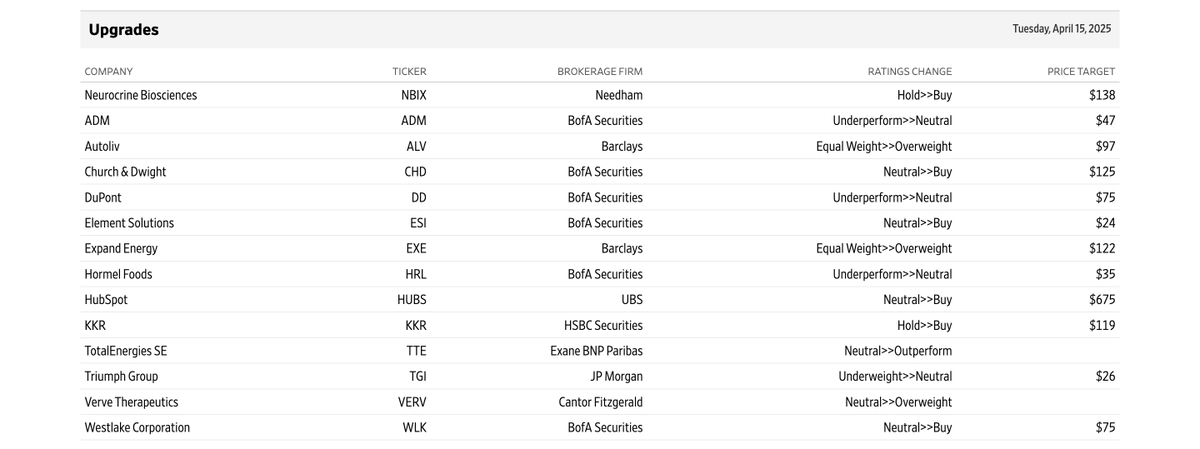1200x449 pixels.
Task: Click the $97 price target
Action: tap(1105, 146)
